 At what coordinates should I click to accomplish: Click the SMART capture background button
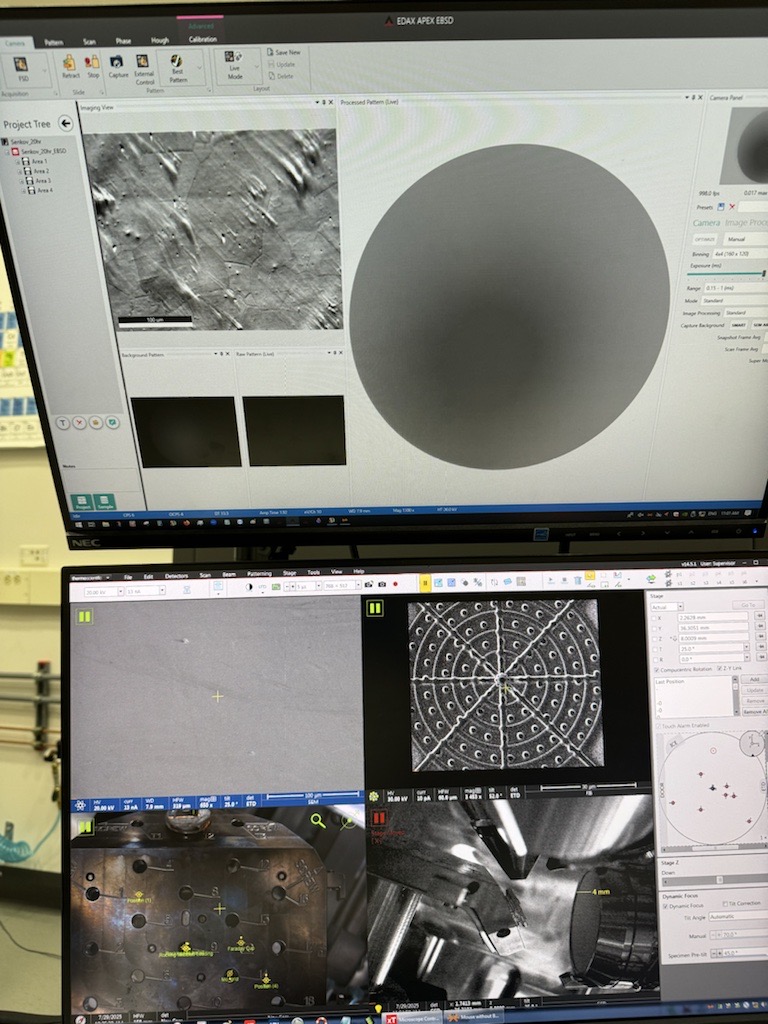738,325
